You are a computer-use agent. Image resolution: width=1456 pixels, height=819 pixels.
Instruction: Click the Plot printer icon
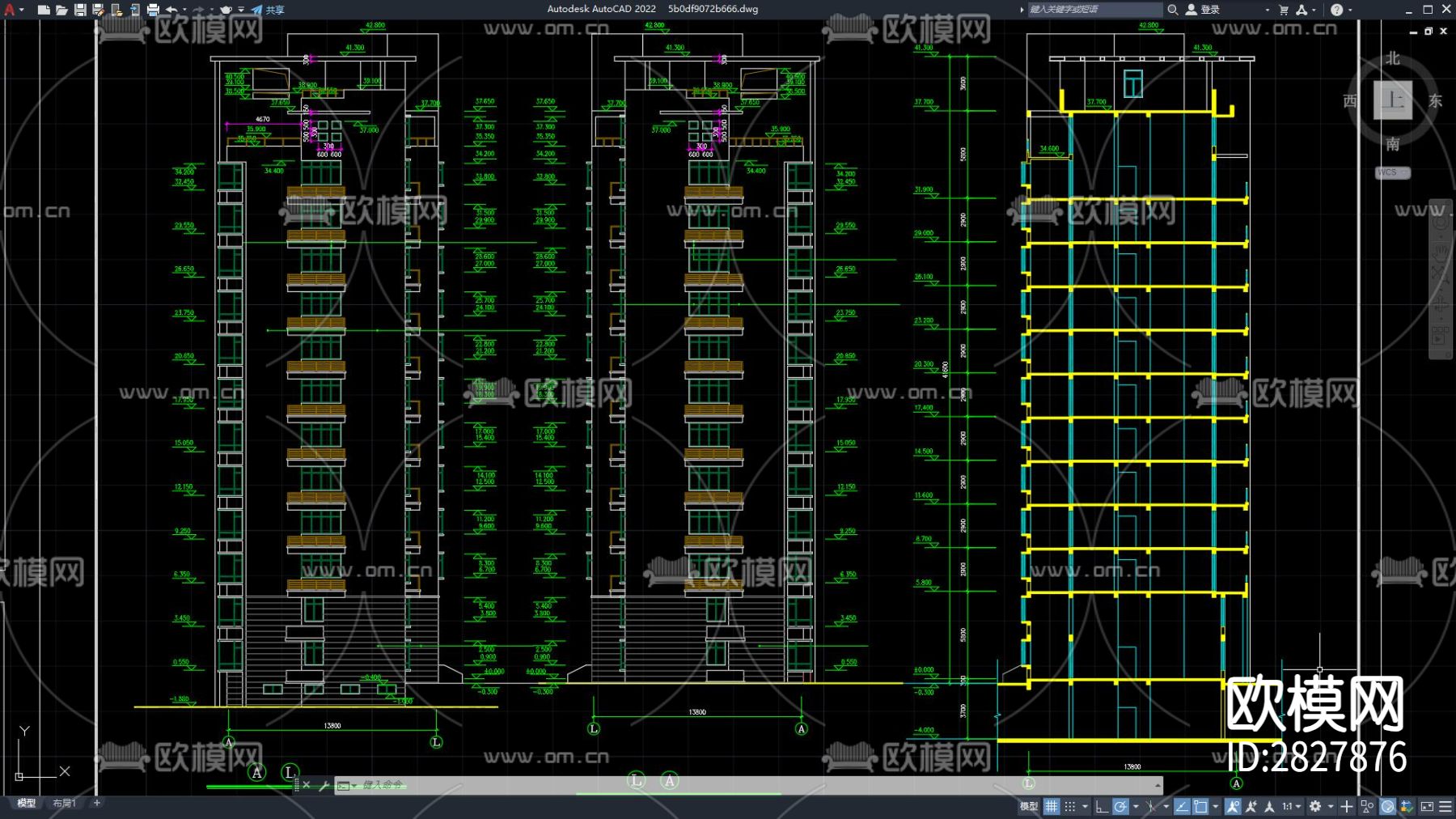pos(153,10)
